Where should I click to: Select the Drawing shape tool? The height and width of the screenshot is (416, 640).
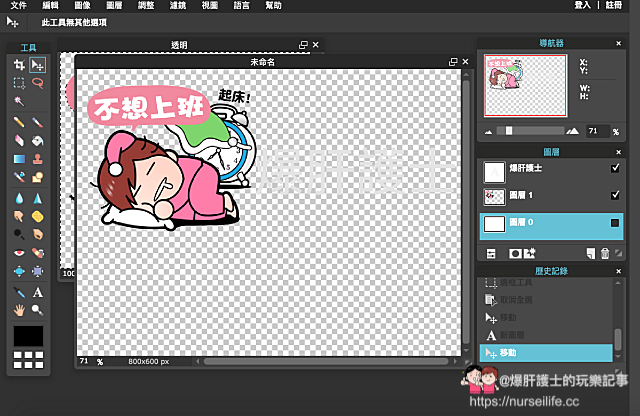pos(38,177)
